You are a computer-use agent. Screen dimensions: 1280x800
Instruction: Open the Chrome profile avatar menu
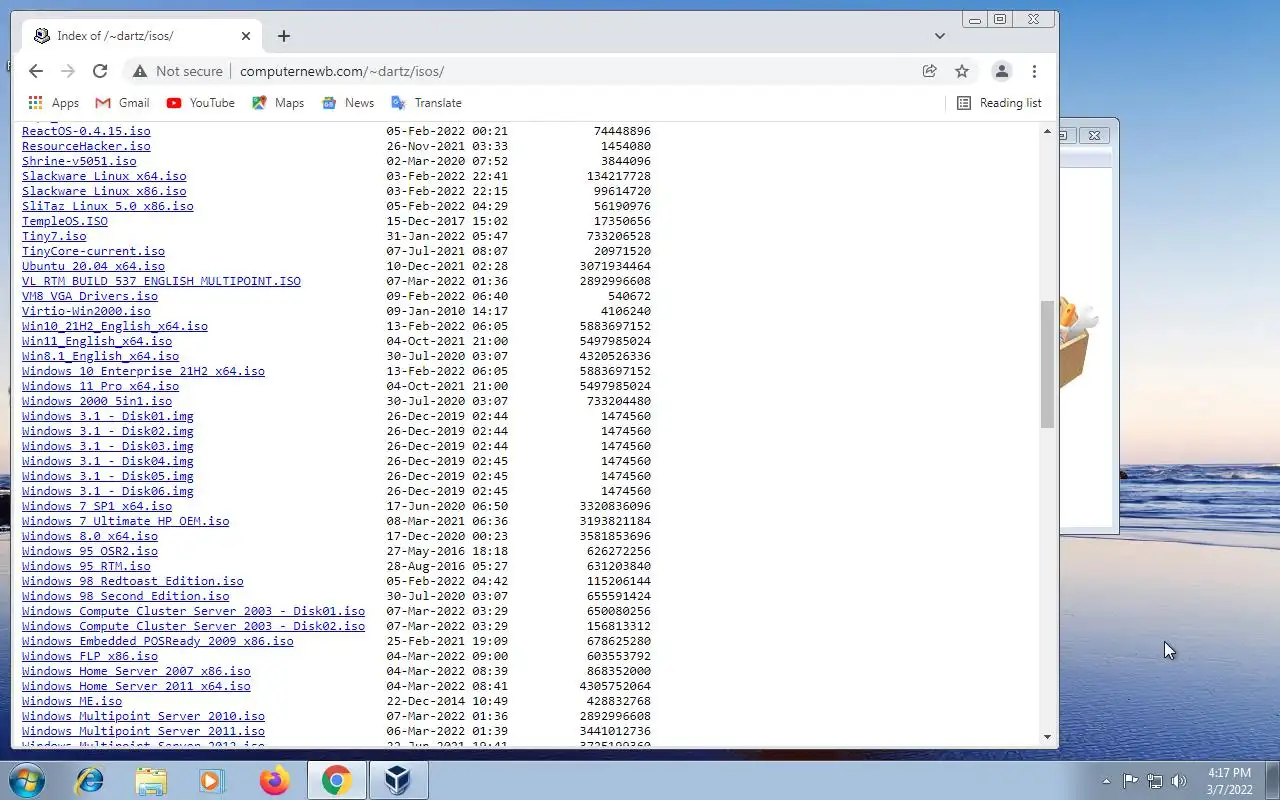(1001, 71)
